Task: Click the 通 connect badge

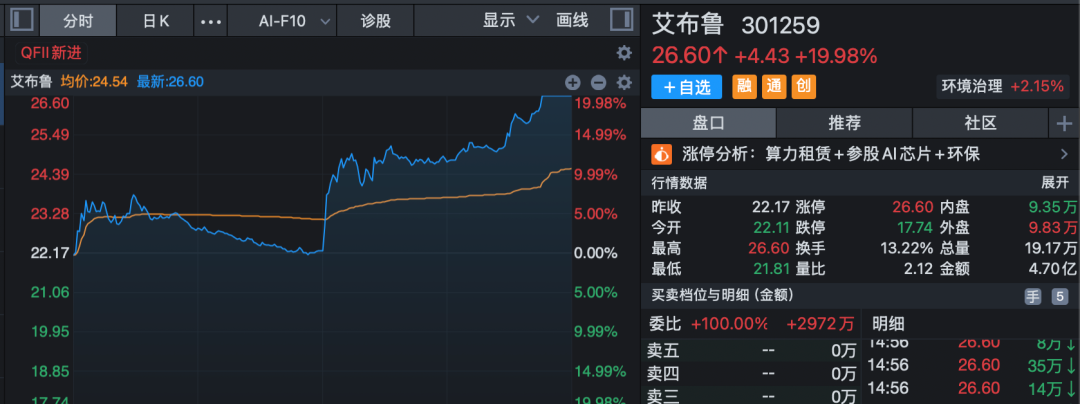Action: coord(773,87)
